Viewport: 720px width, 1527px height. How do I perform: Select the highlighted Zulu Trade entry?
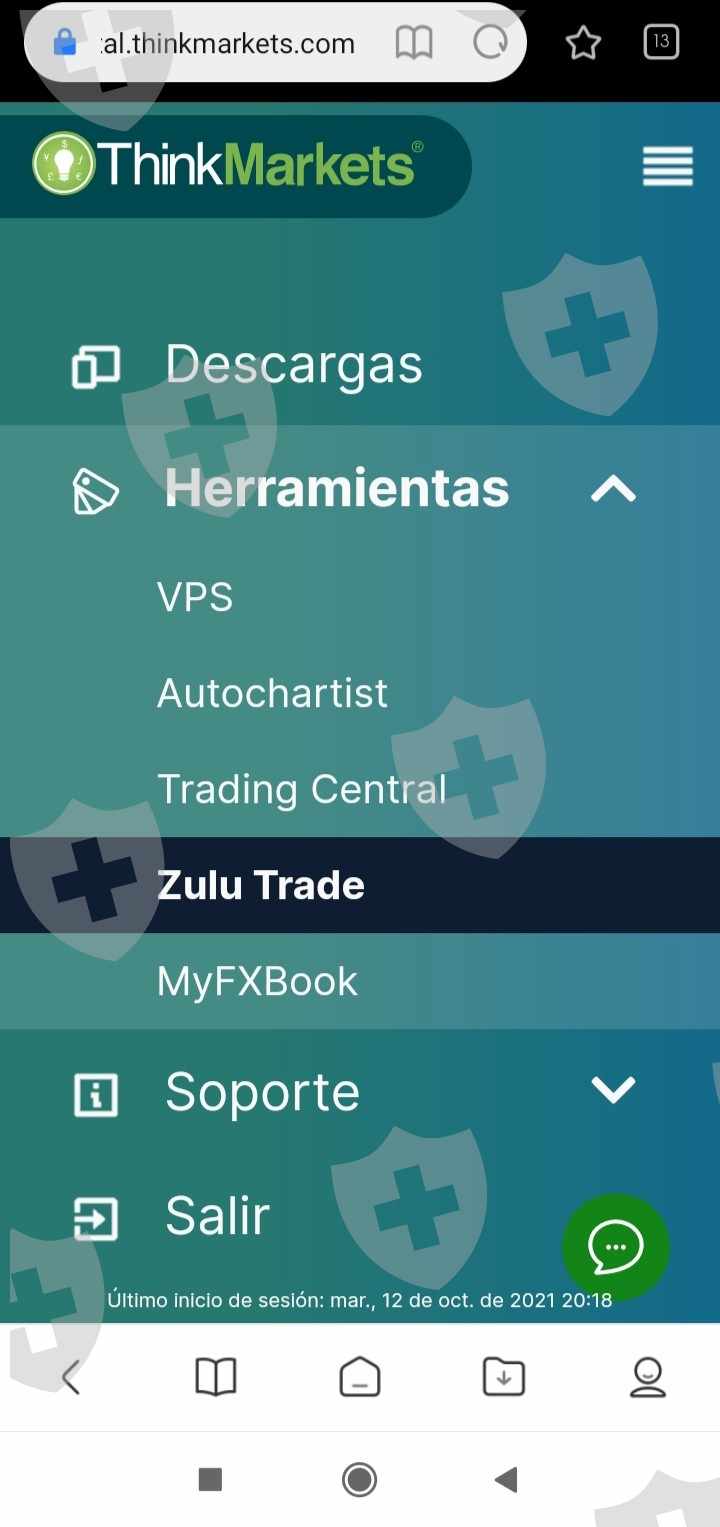[x=360, y=885]
